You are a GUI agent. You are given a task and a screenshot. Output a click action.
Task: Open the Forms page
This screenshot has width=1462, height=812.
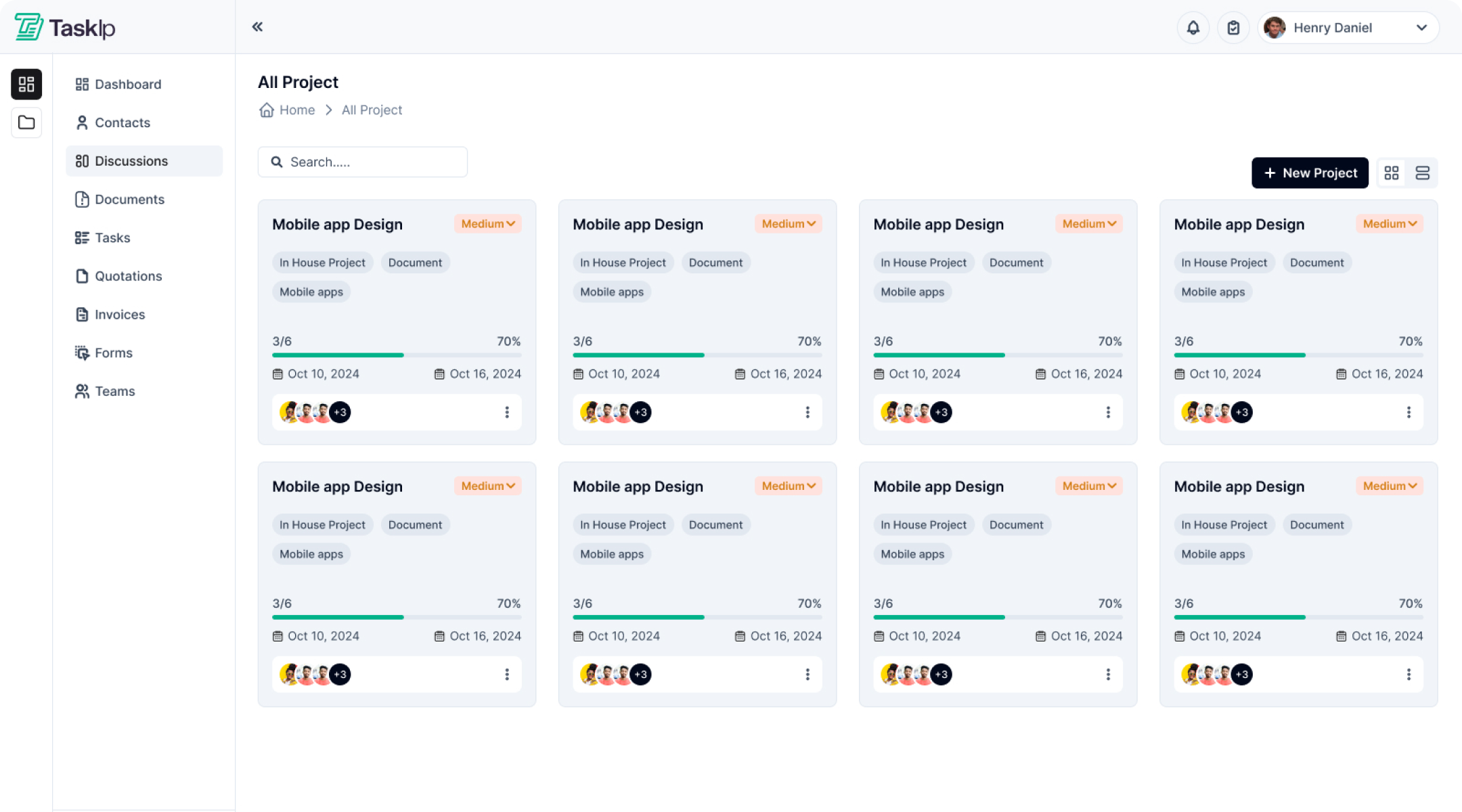point(113,353)
